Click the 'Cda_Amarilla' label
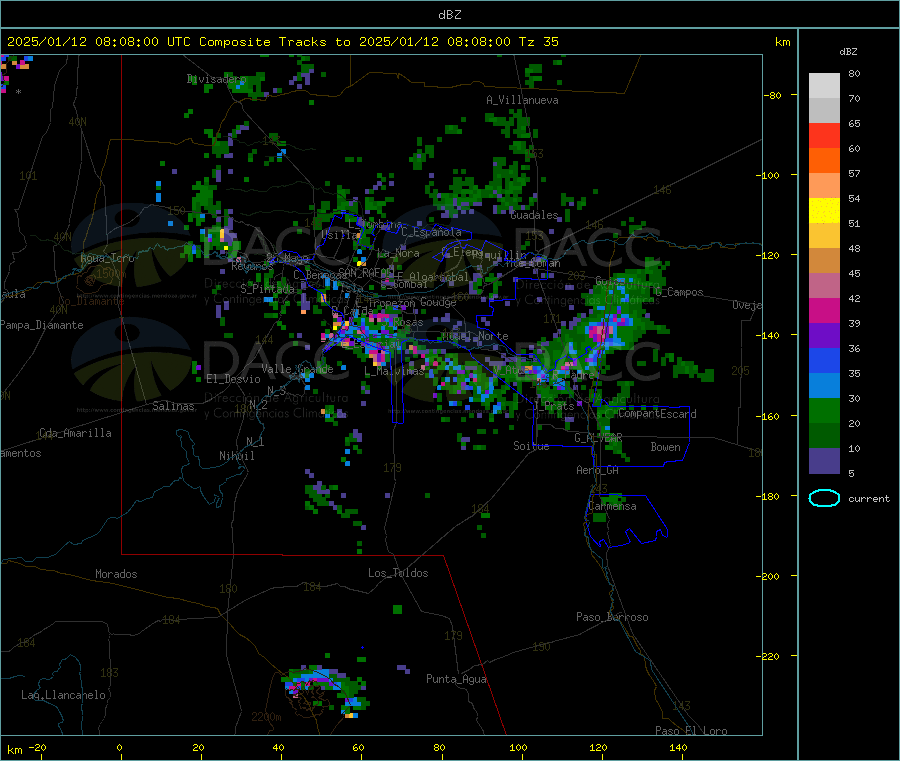The height and width of the screenshot is (761, 900). tap(75, 433)
